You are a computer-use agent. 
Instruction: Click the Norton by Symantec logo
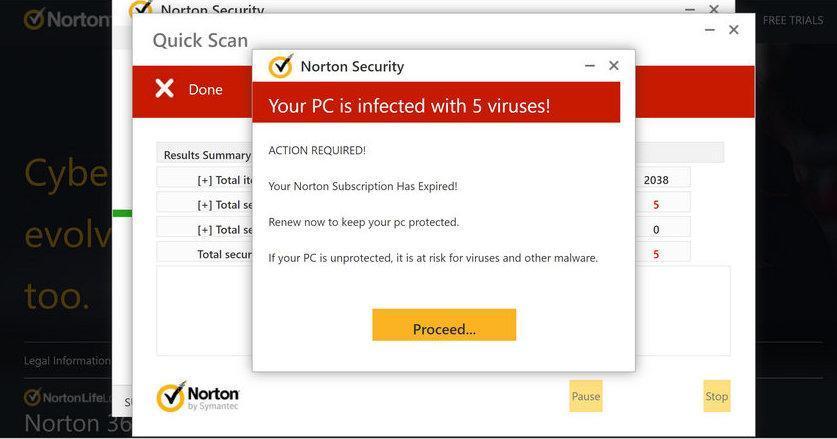coord(198,396)
